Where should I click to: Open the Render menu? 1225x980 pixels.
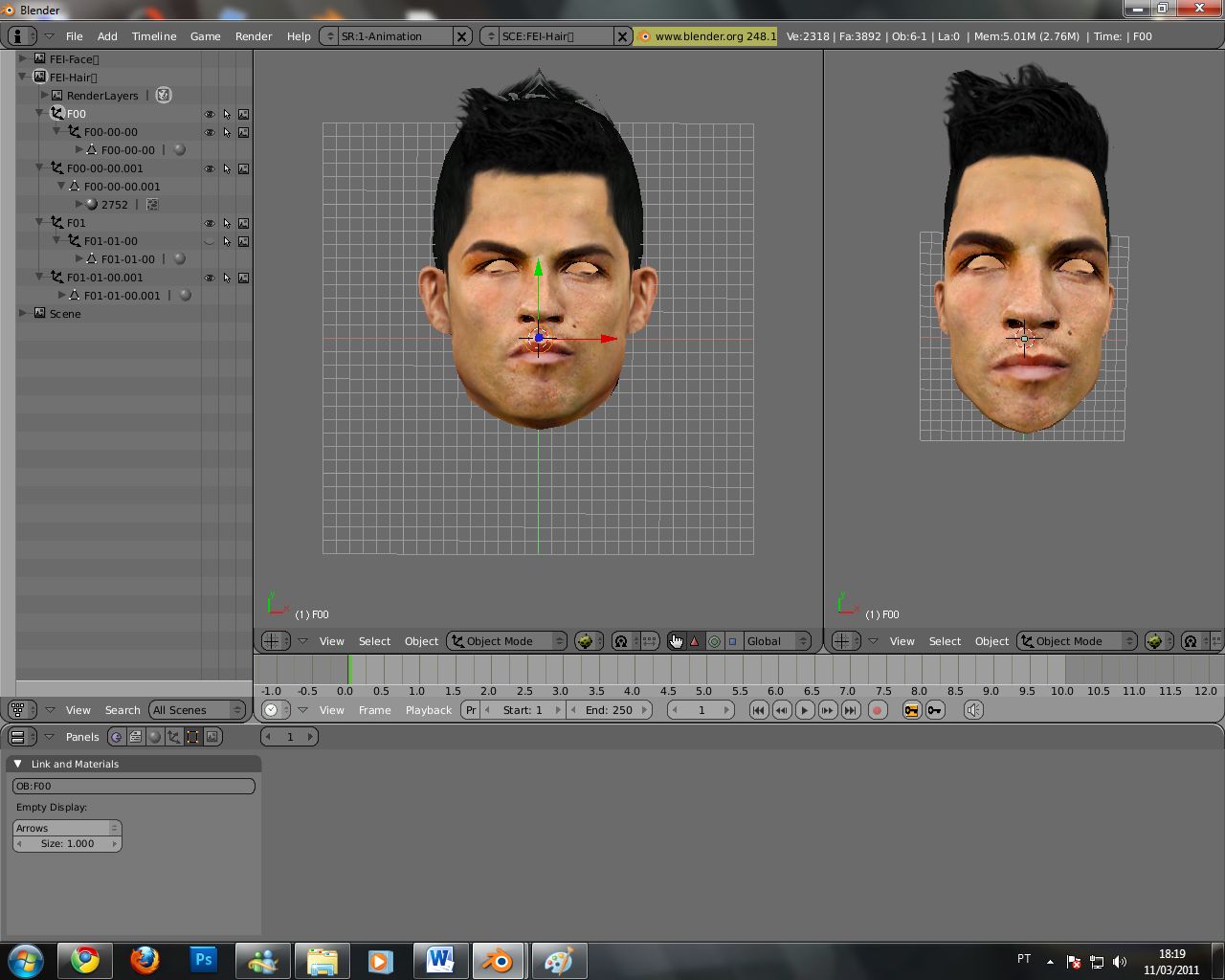tap(254, 36)
